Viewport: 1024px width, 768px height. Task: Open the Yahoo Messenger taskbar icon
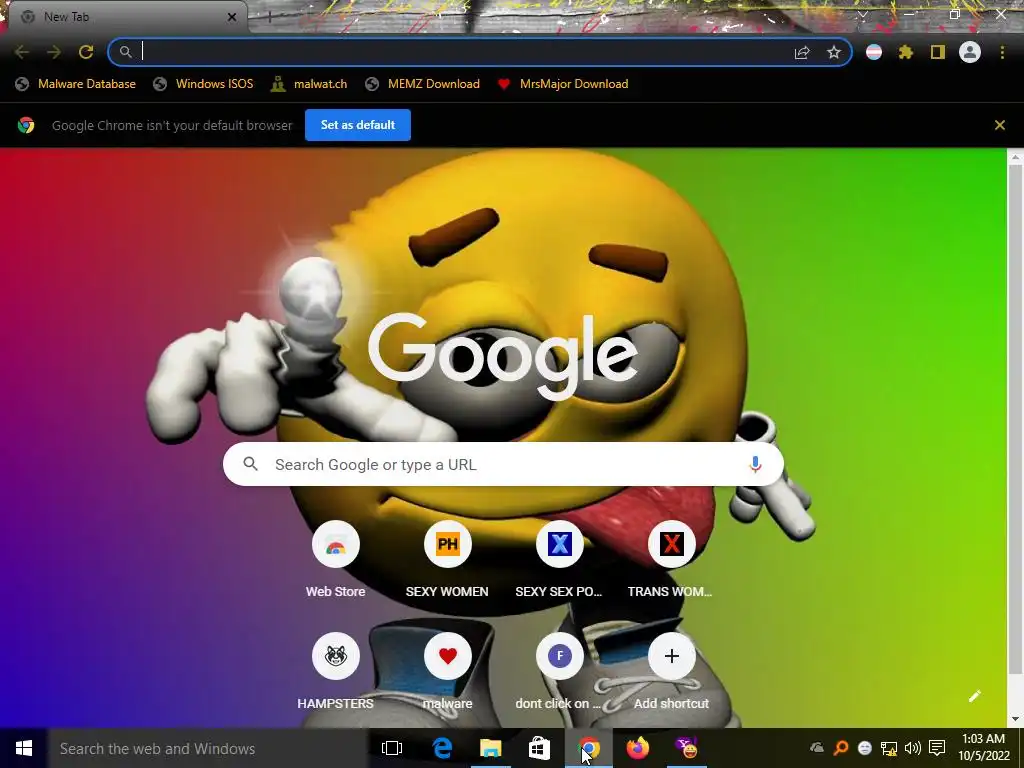point(687,748)
